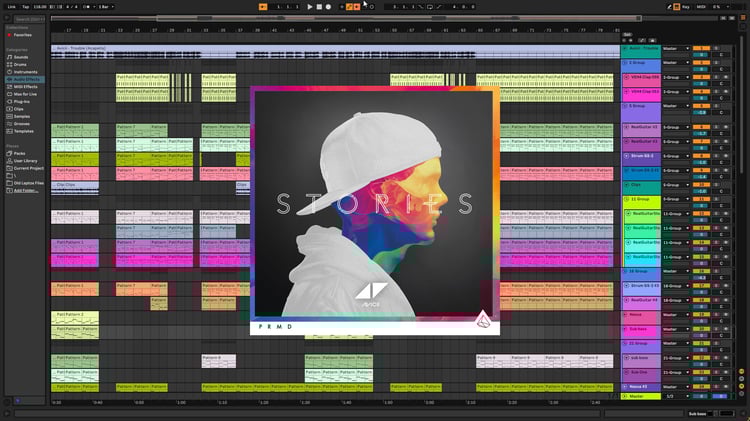The width and height of the screenshot is (750, 421).
Task: Select Clips browser category
Action: (x=19, y=109)
